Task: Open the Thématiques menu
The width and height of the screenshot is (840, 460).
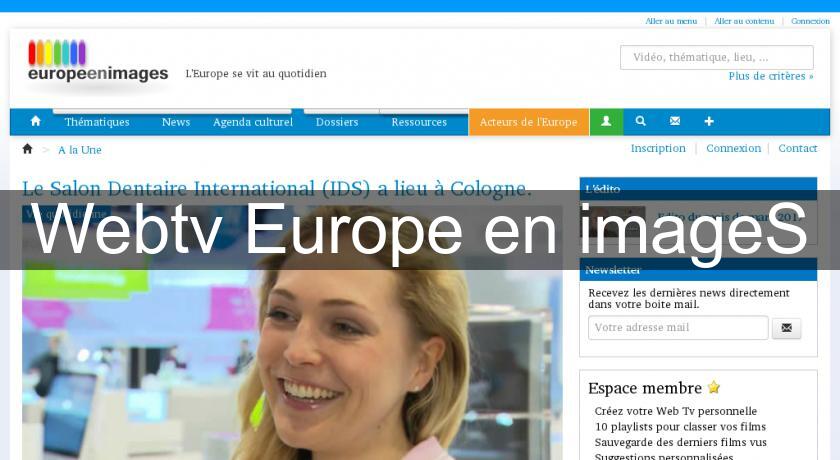Action: pos(97,122)
